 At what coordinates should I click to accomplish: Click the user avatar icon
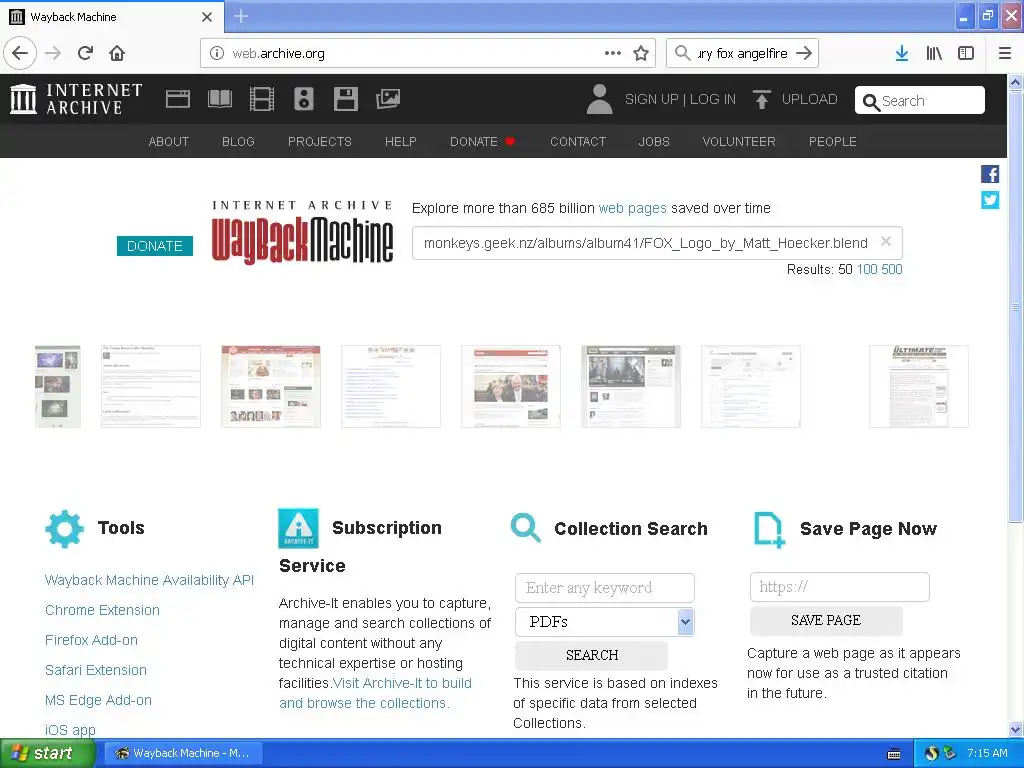600,99
